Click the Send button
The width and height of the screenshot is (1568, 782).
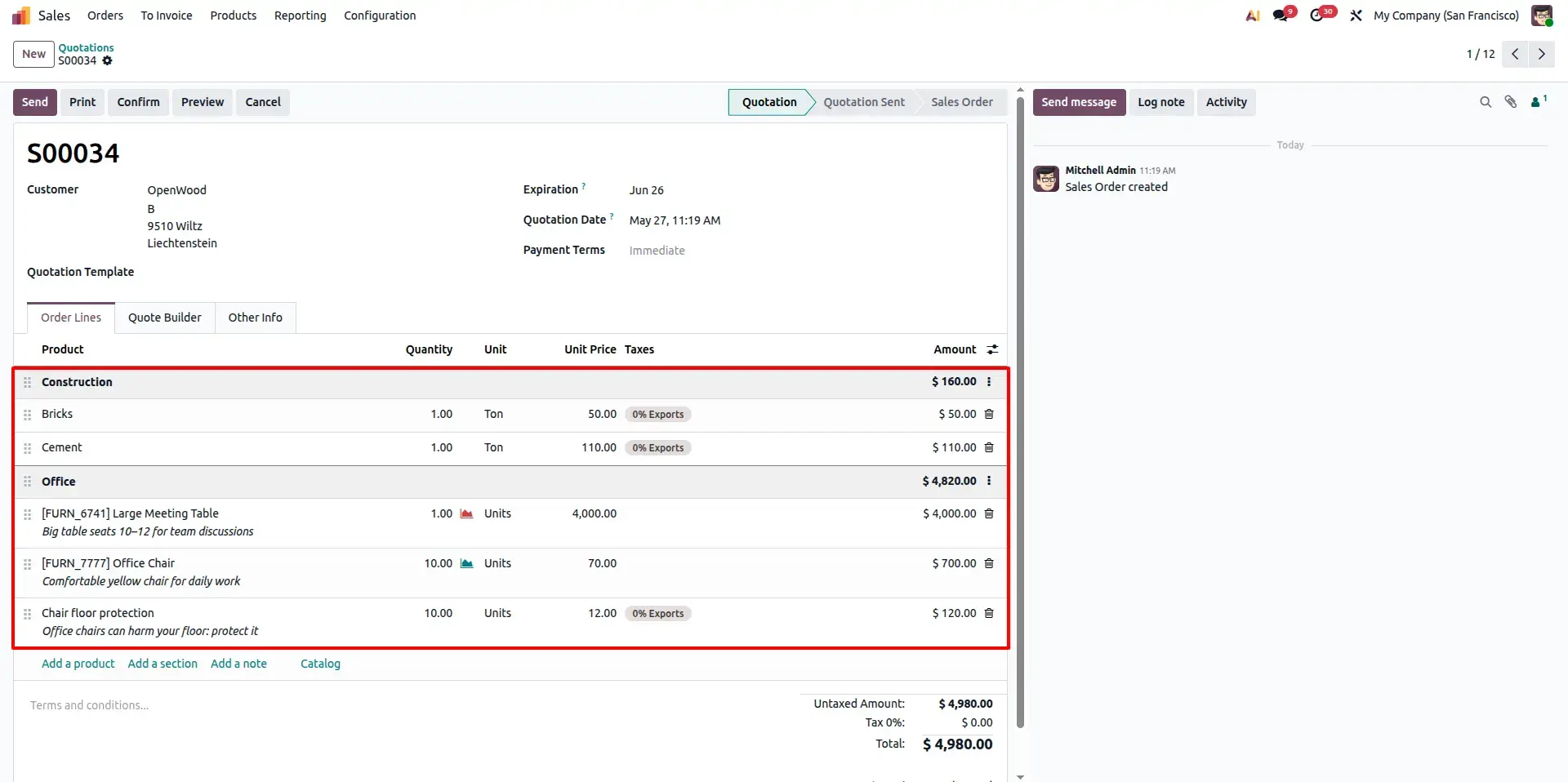click(35, 102)
